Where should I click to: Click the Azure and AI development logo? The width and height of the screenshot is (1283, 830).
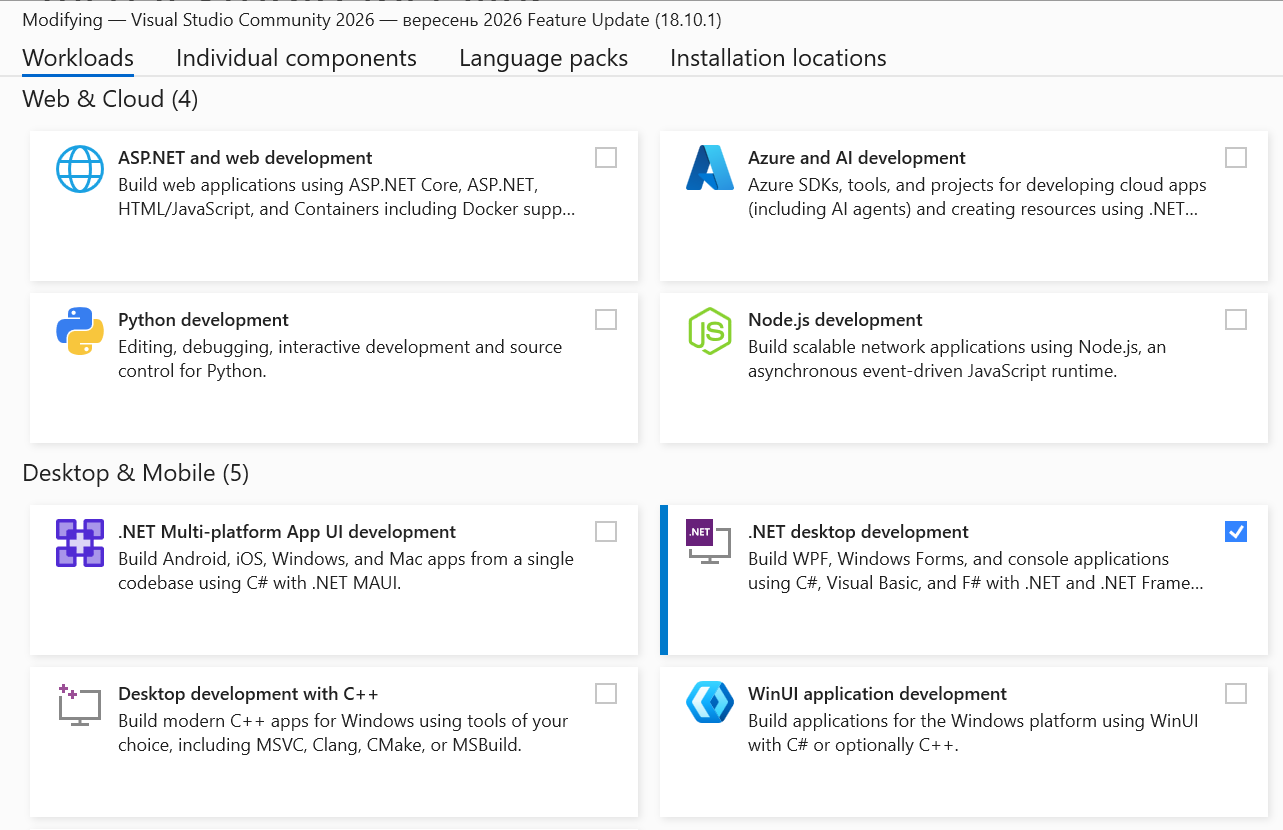pos(710,168)
